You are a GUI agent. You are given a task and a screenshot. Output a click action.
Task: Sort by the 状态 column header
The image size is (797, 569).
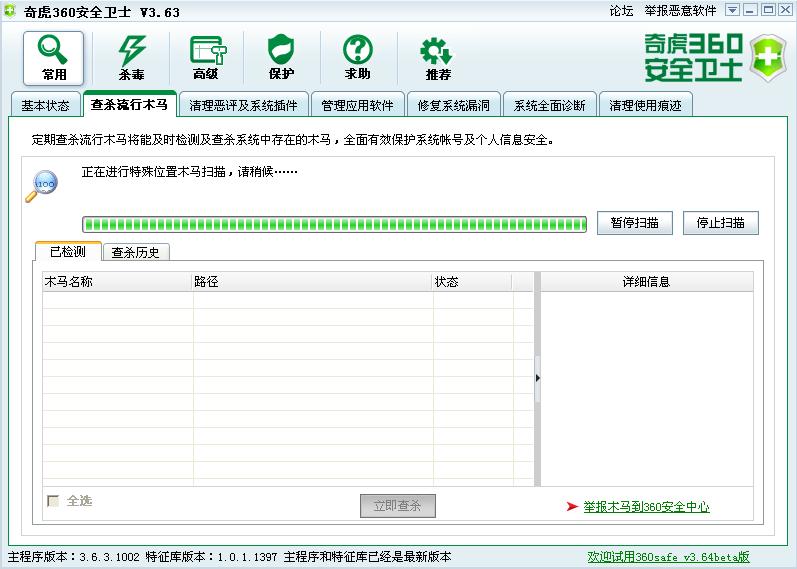pos(472,282)
